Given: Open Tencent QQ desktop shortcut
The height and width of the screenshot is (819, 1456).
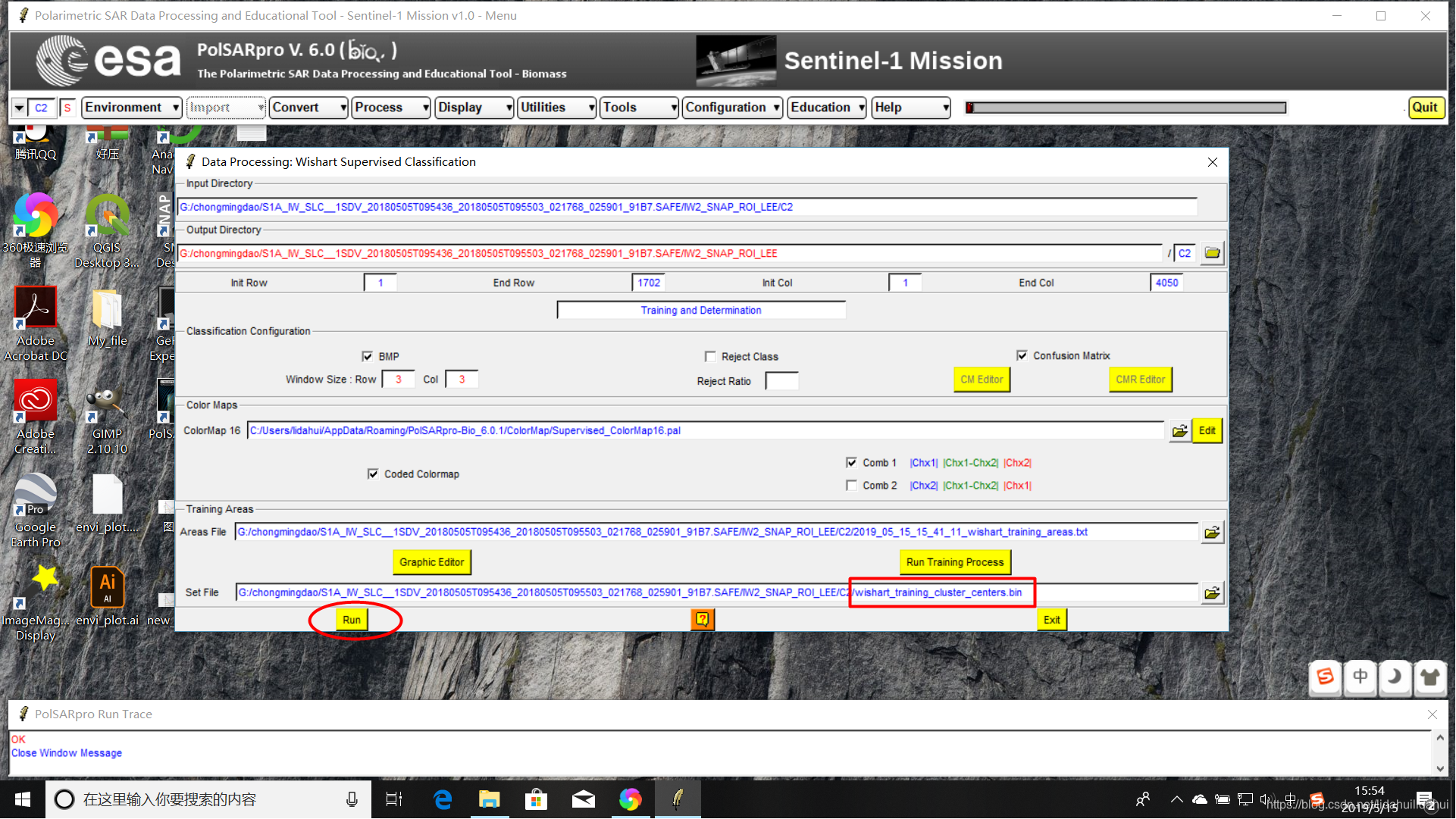Looking at the screenshot, I should point(36,144).
